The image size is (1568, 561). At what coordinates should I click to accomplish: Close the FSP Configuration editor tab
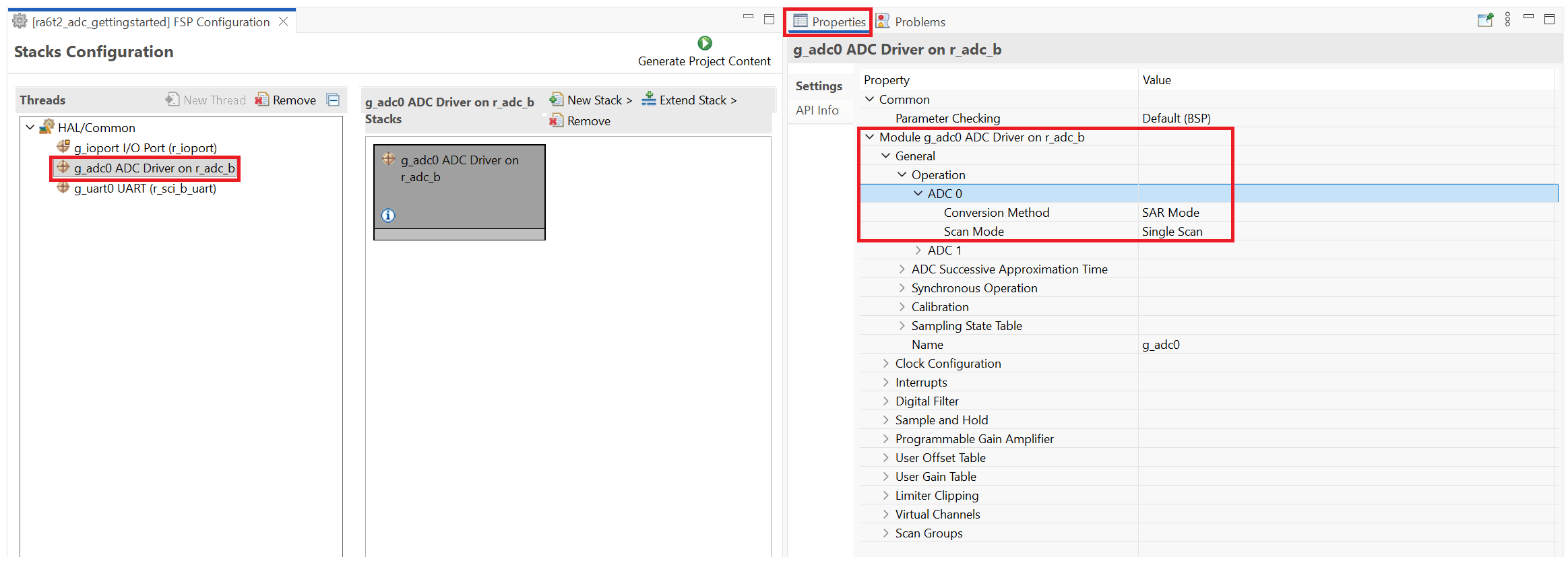[284, 22]
